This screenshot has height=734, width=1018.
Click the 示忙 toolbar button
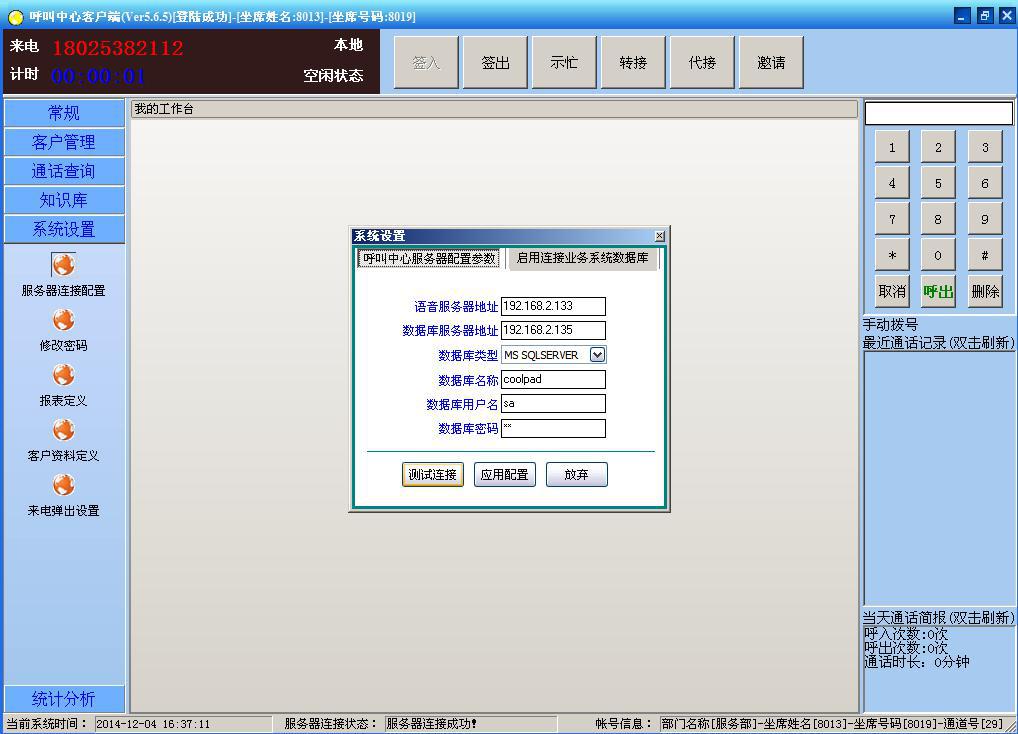[564, 63]
